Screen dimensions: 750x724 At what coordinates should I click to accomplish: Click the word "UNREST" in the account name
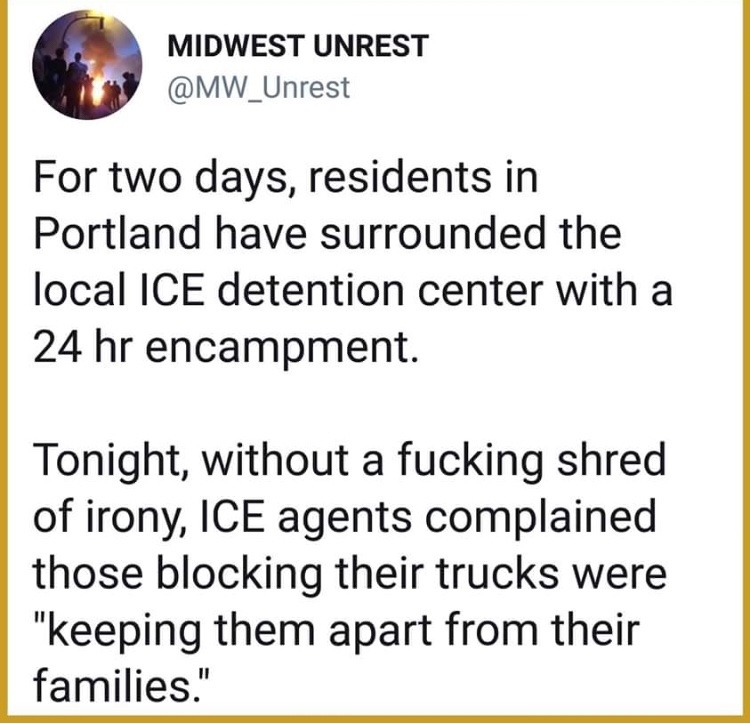[370, 46]
